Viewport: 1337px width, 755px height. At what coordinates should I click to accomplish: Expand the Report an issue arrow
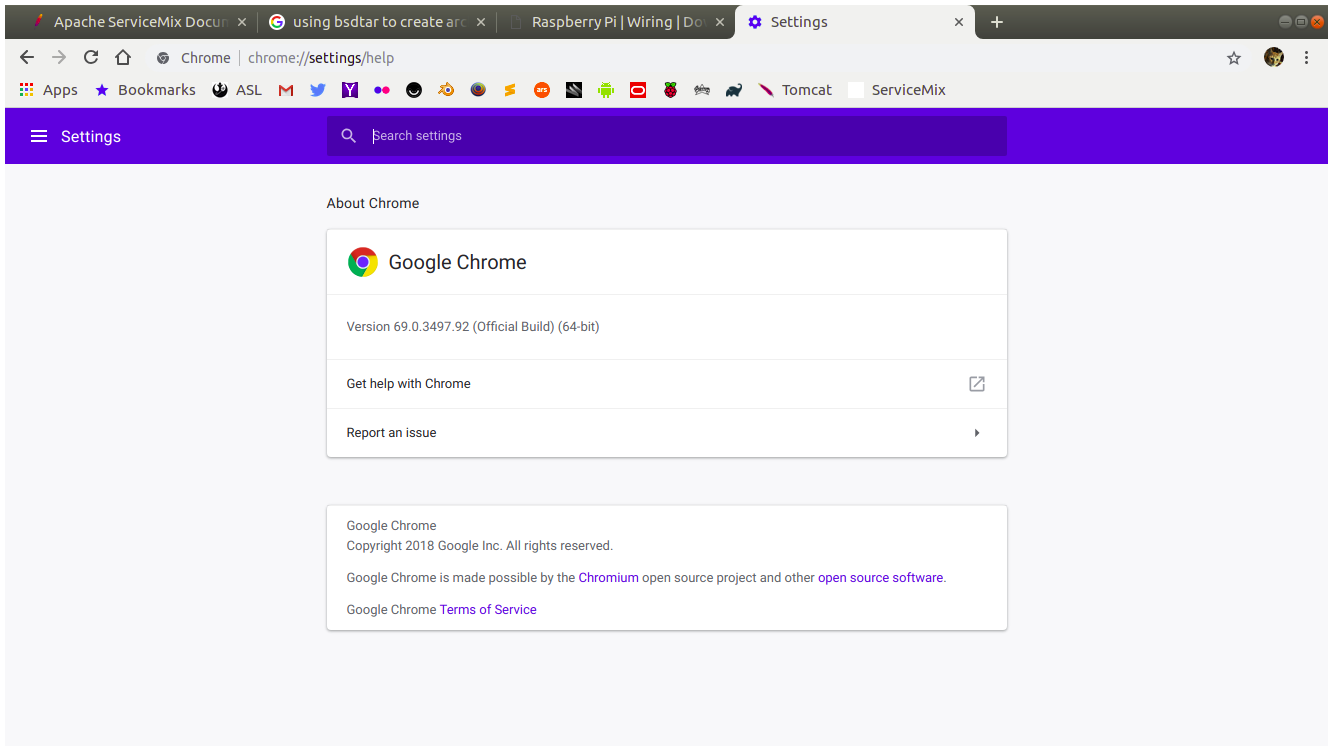(x=977, y=433)
